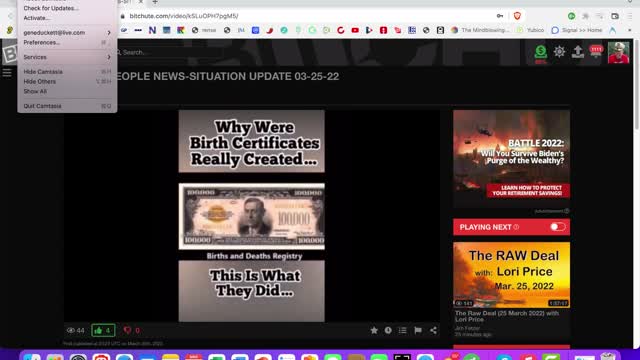Screen dimensions: 640x360
Task: Open The Raw Deal video title link
Action: [x=507, y=316]
